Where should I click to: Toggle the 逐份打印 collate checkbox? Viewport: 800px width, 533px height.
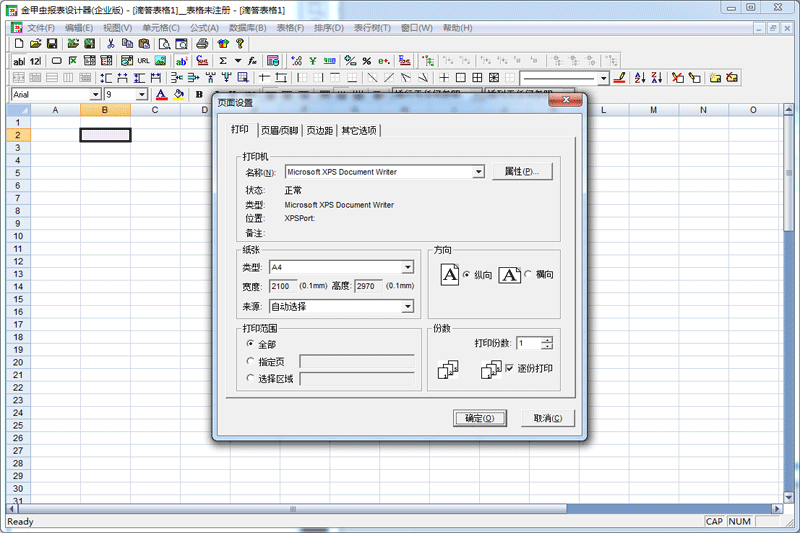[x=509, y=368]
